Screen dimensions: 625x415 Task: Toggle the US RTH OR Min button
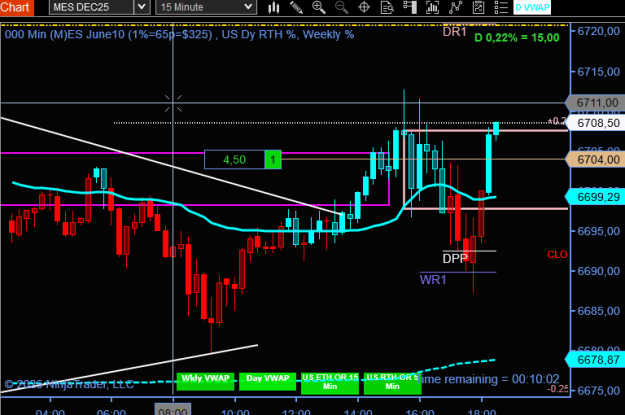tap(393, 383)
